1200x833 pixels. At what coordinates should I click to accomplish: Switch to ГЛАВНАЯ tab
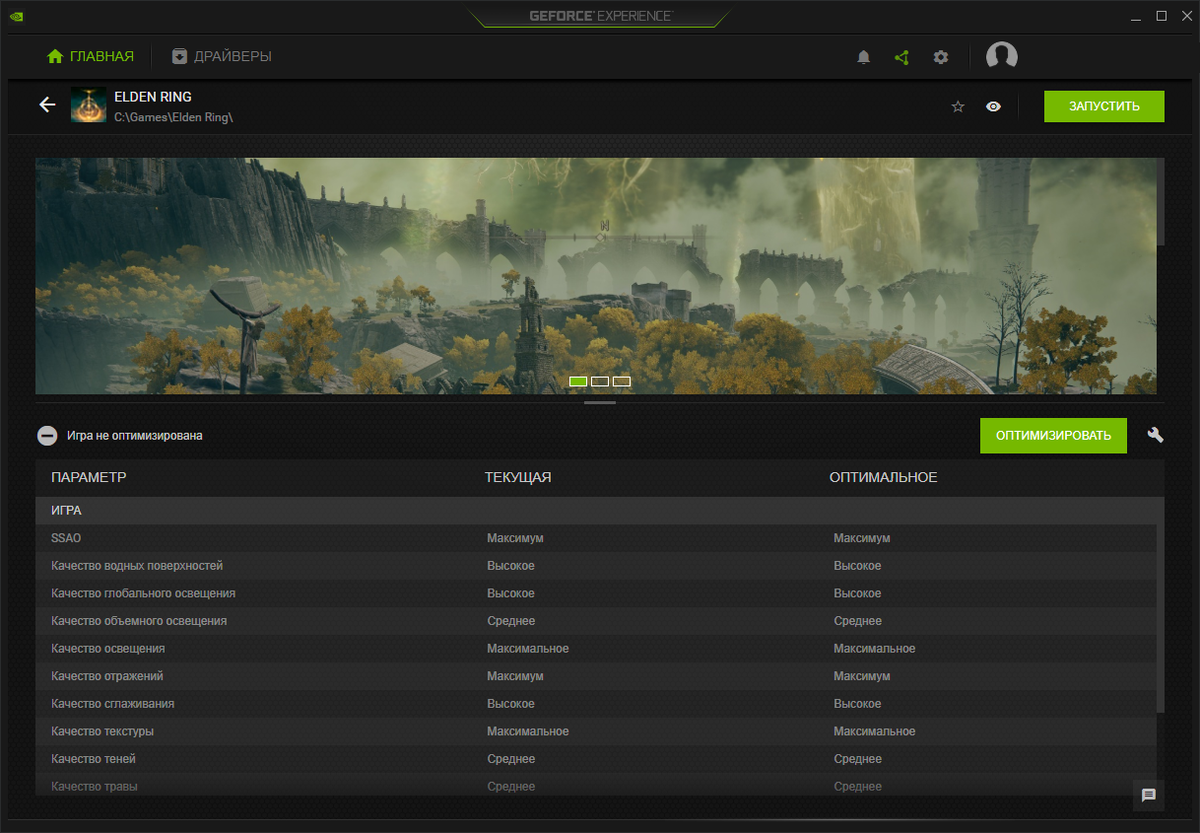click(x=90, y=57)
